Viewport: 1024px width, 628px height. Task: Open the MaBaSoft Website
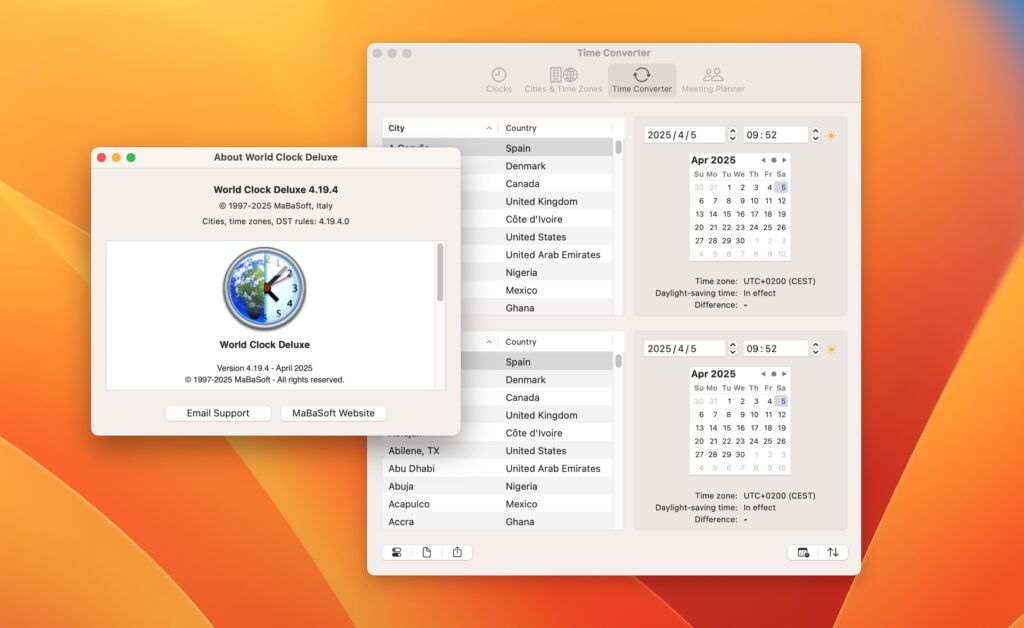click(x=333, y=413)
